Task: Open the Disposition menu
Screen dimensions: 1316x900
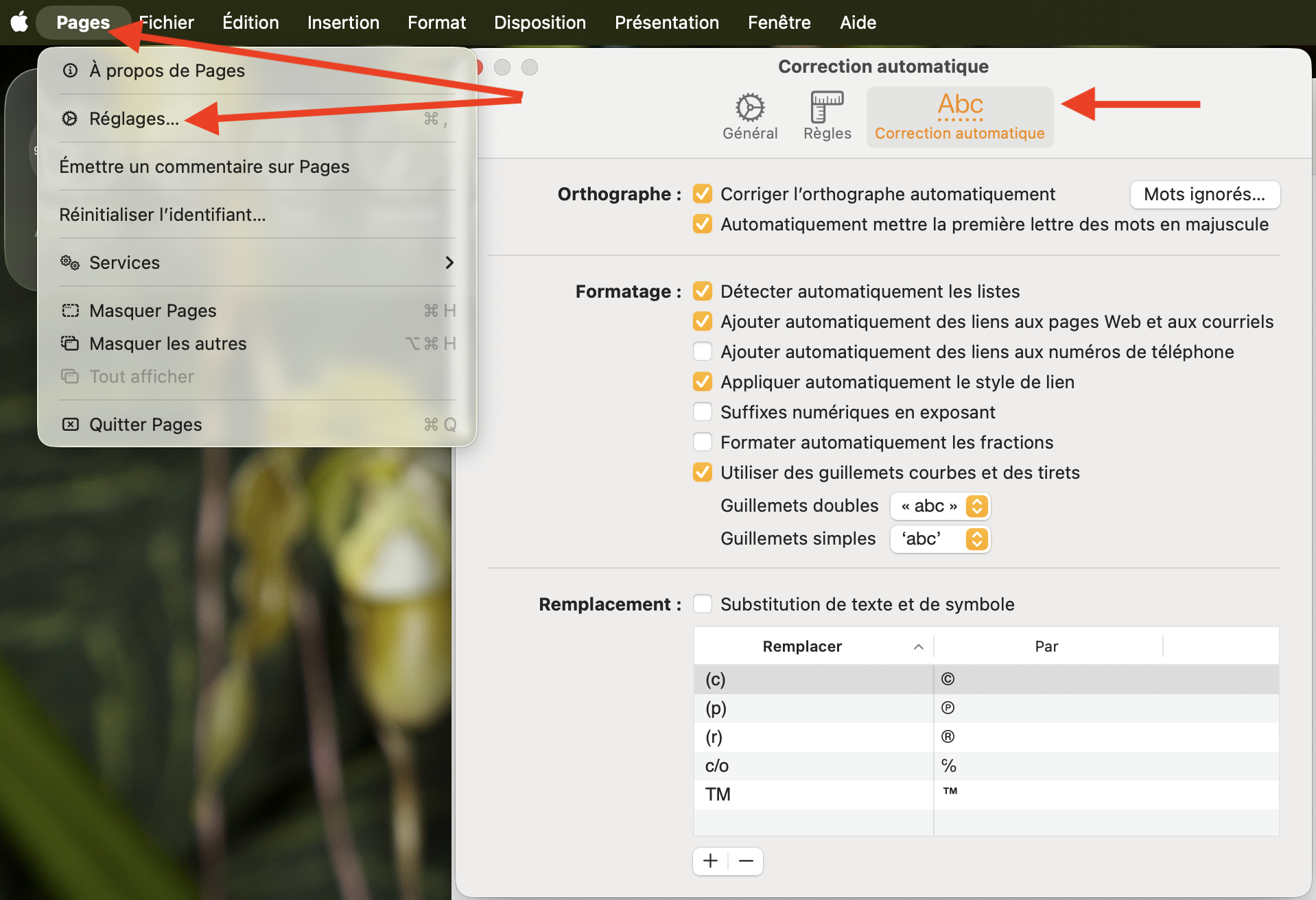Action: (540, 23)
